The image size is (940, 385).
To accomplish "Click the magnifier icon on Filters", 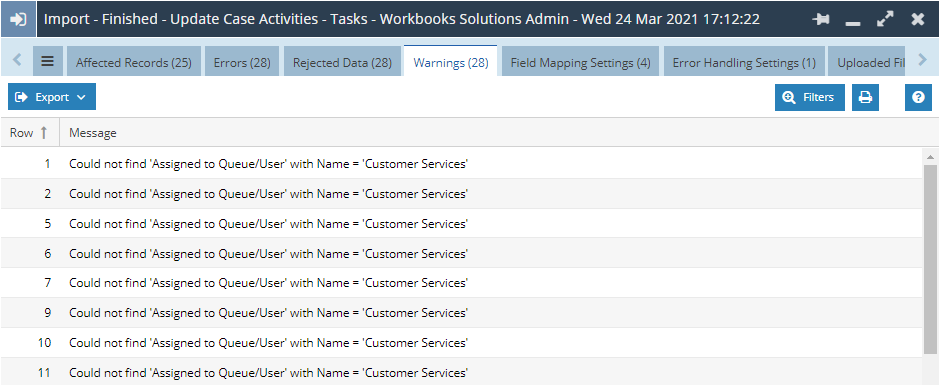I will (790, 97).
